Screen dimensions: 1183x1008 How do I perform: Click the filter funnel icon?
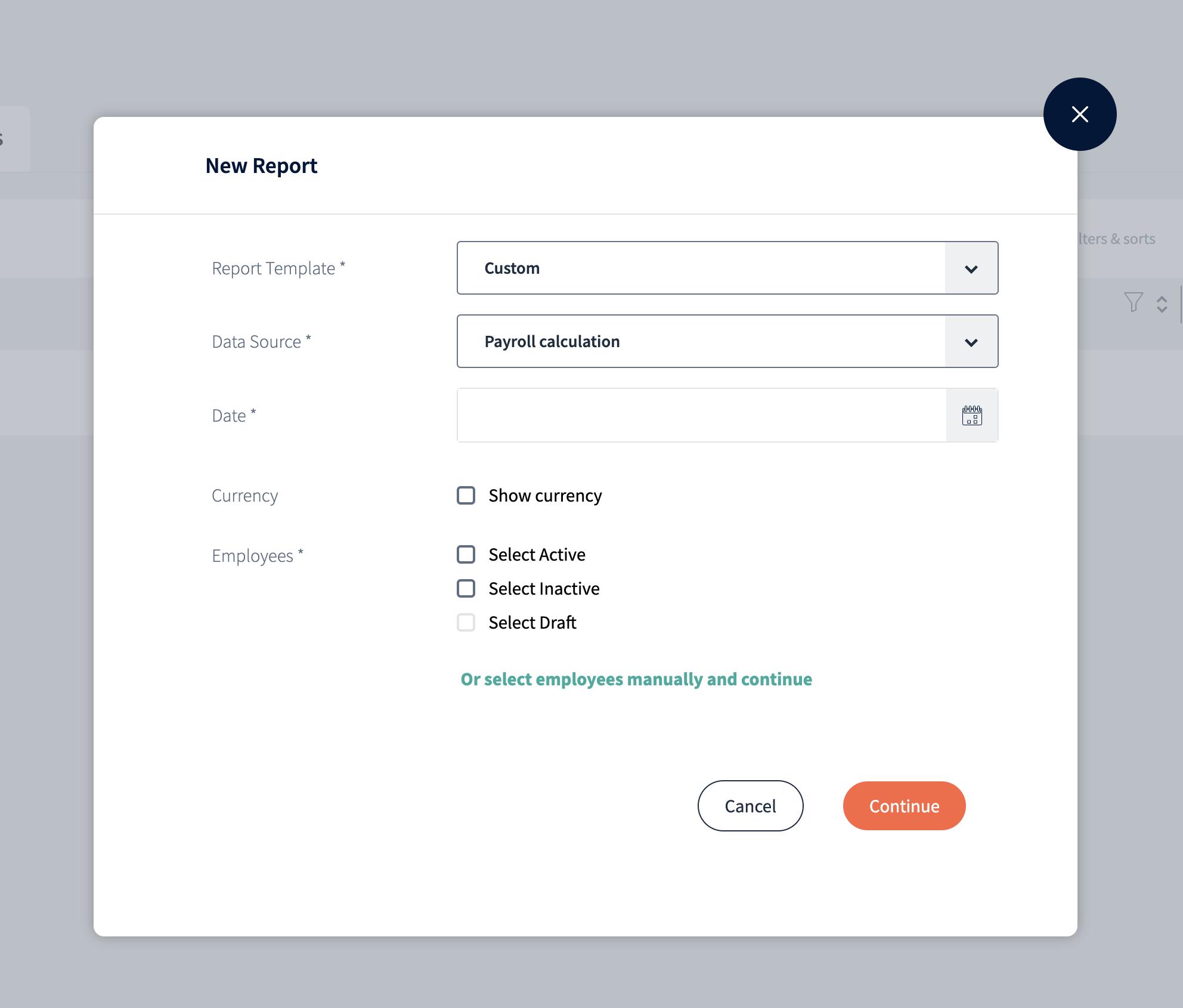click(x=1133, y=302)
